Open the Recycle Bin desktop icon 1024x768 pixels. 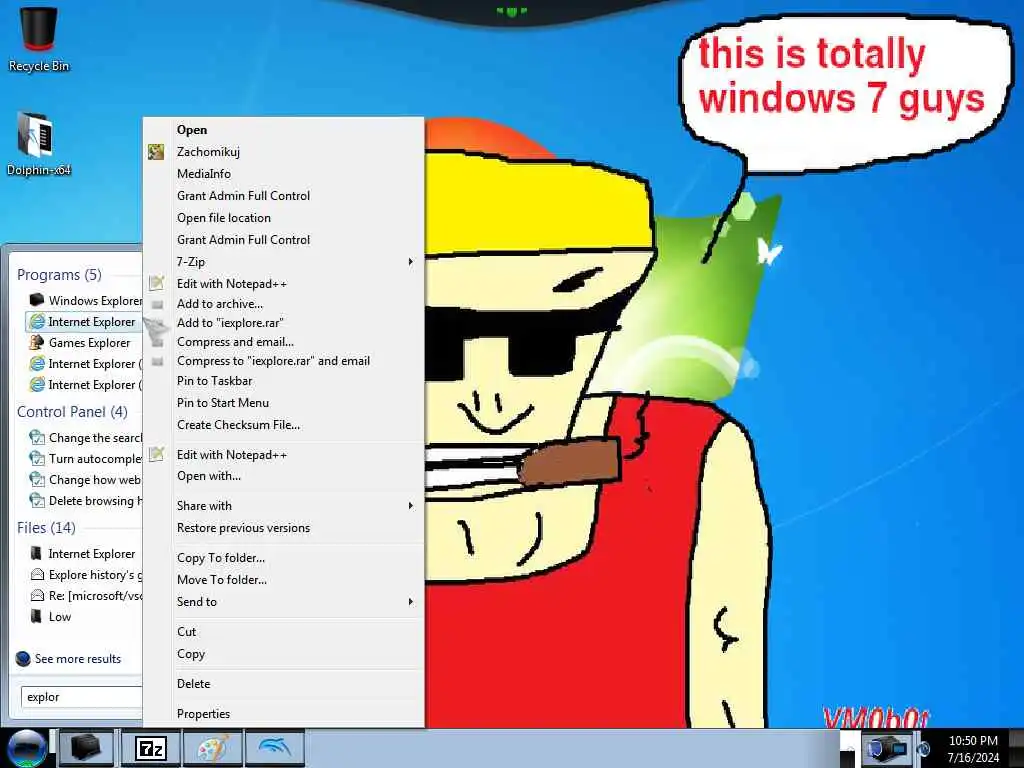[x=39, y=38]
